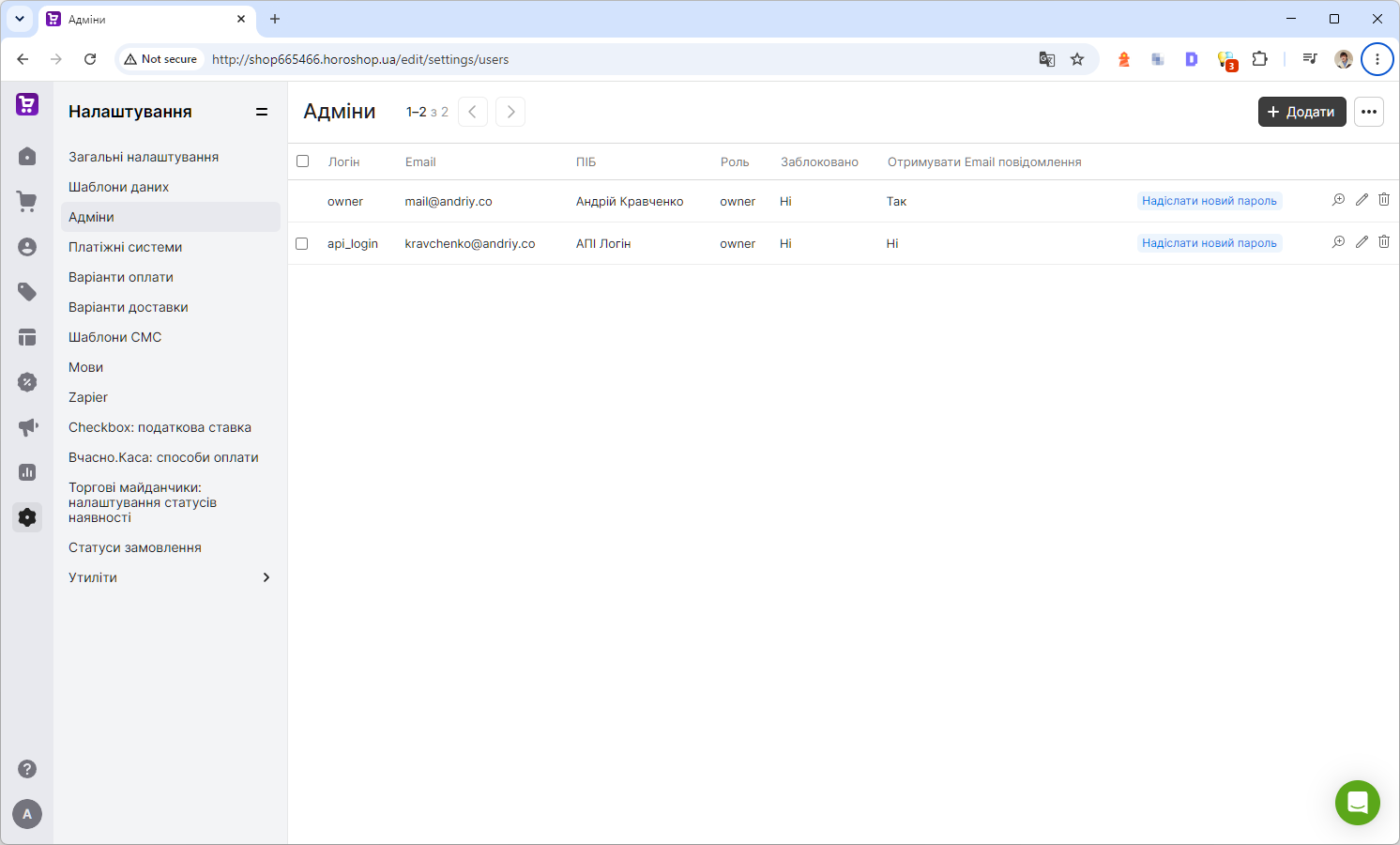Open a new browser tab
The image size is (1400, 845).
click(275, 19)
